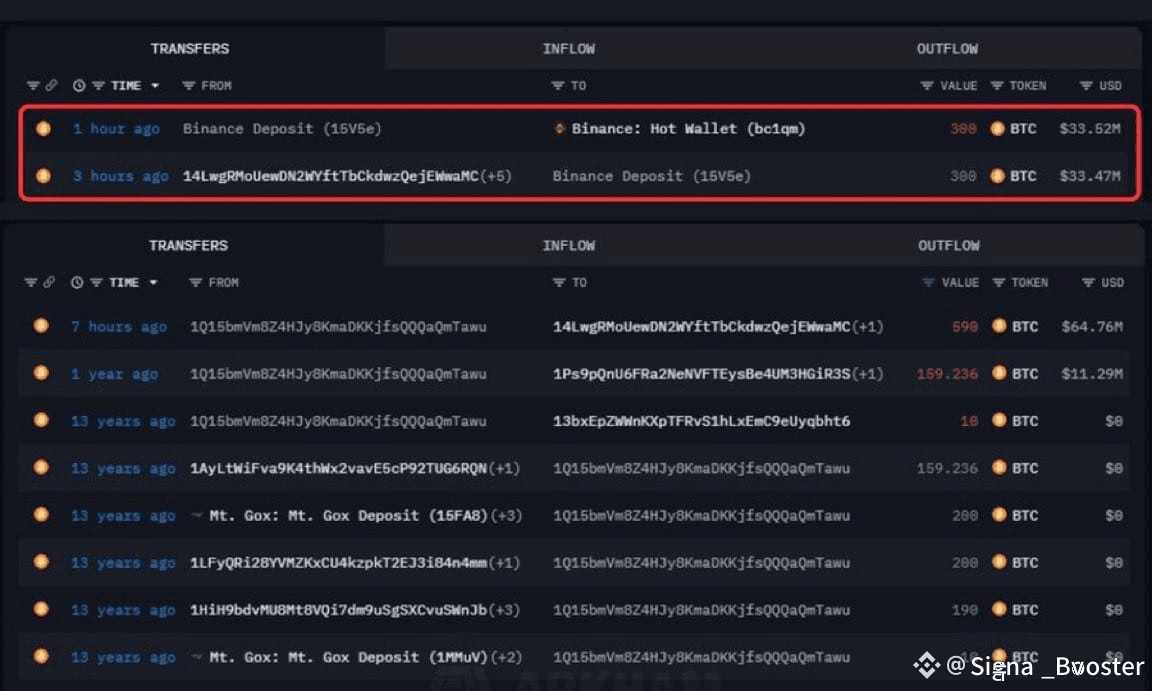Open the INFLOW tab in the upper panel
This screenshot has width=1152, height=691.
coord(569,48)
